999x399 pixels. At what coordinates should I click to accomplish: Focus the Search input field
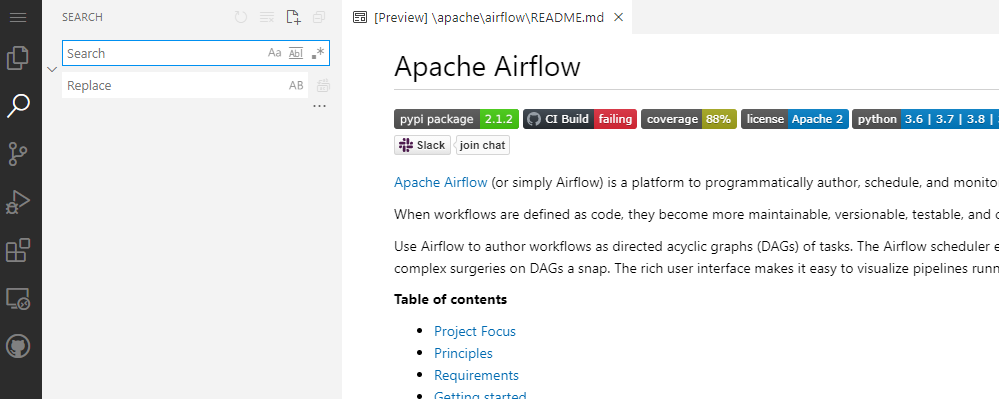(196, 53)
